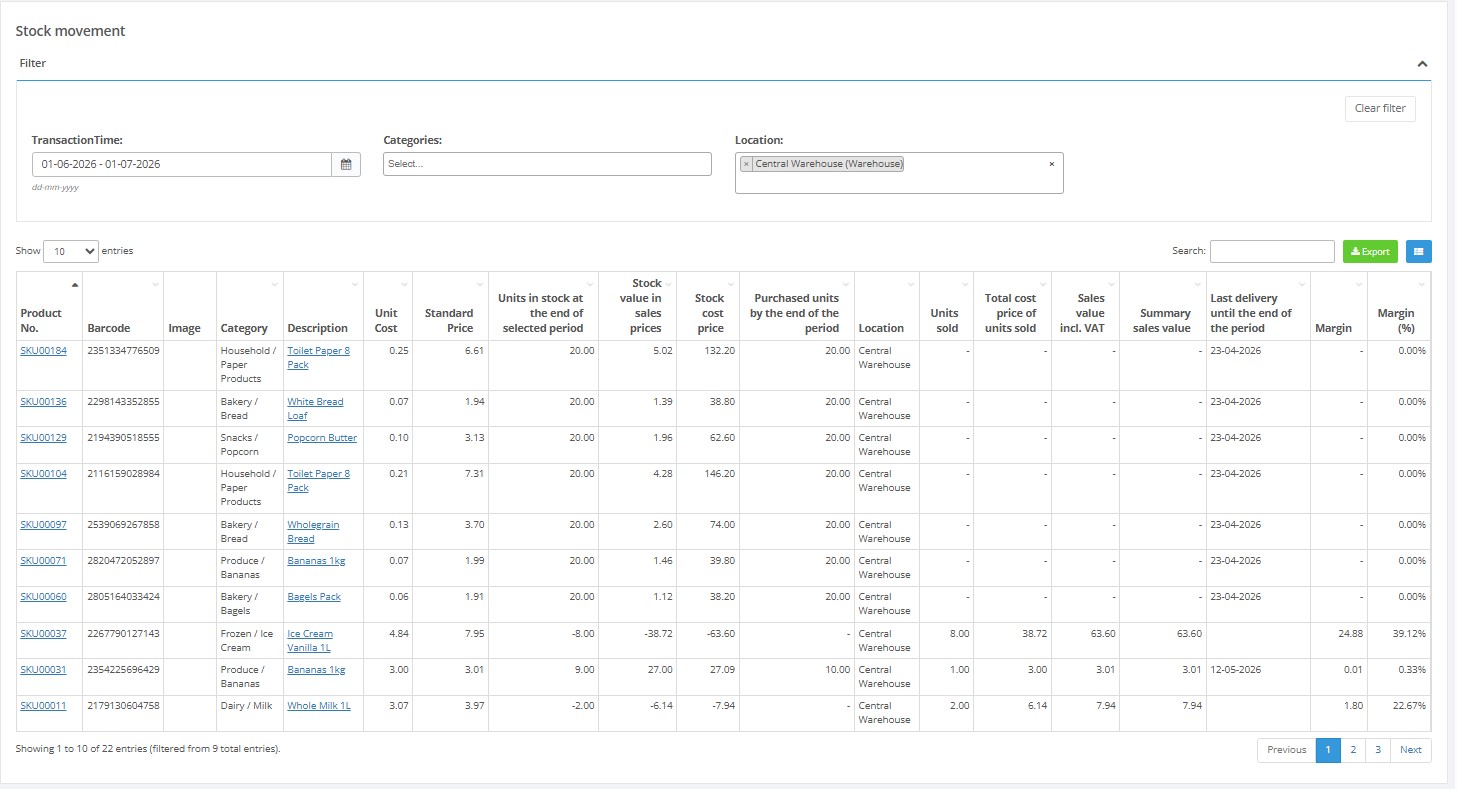Select the Frozen / Ice Cream category cell
Viewport: 1457px width, 789px height.
[250, 641]
